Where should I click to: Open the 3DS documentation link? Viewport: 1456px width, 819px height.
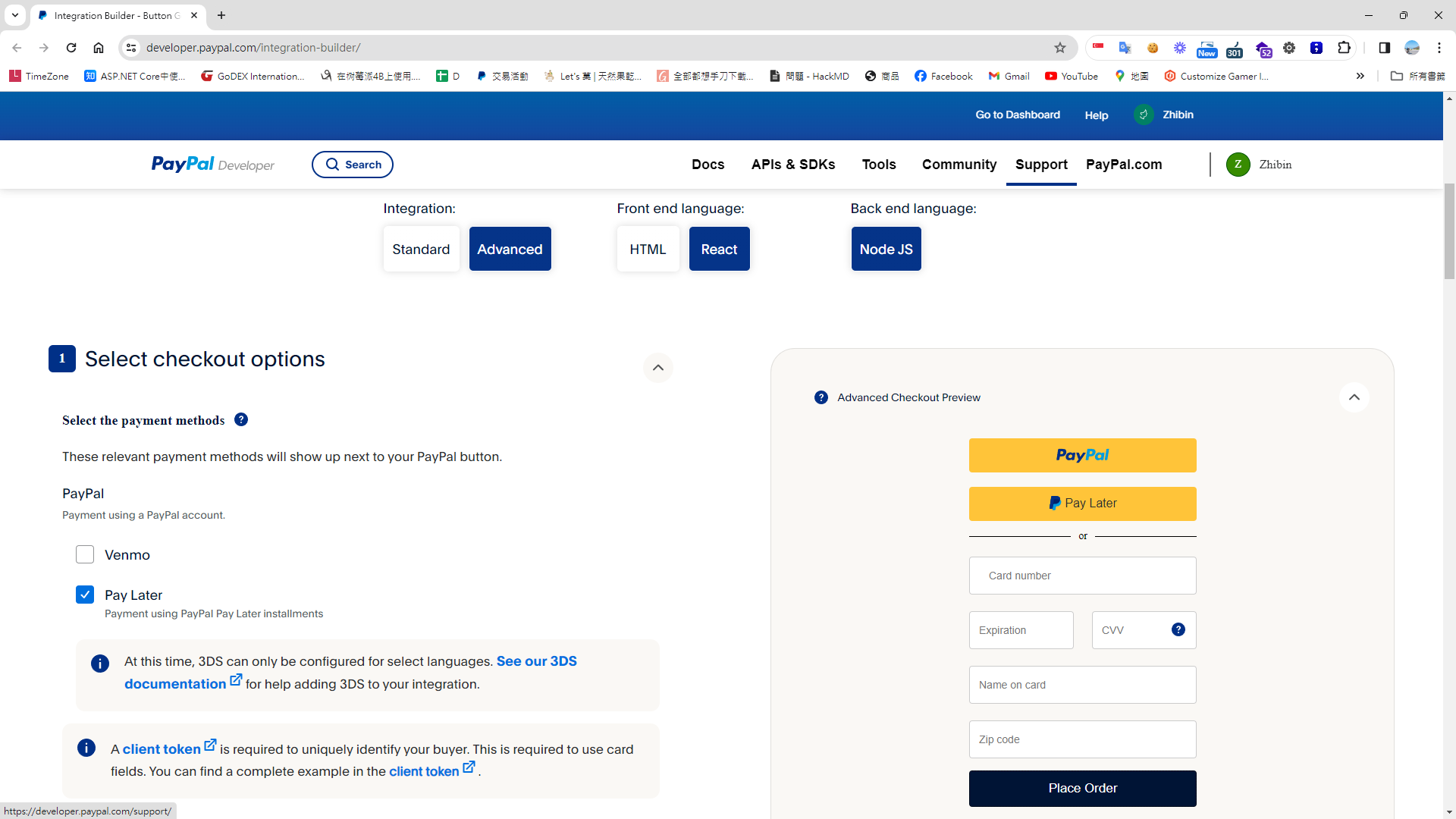(535, 661)
